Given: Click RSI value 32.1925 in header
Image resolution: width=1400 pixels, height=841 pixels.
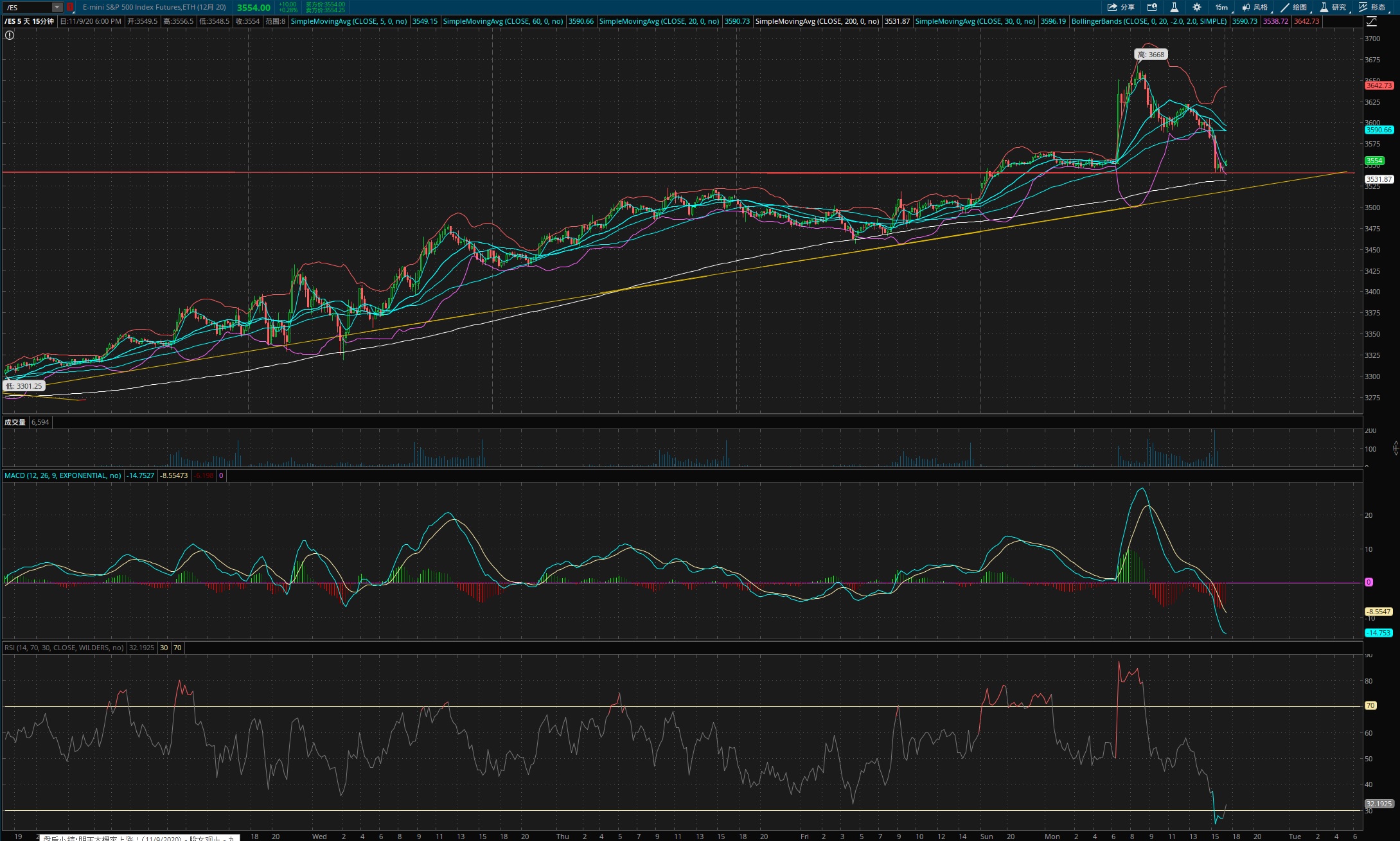Looking at the screenshot, I should 141,648.
